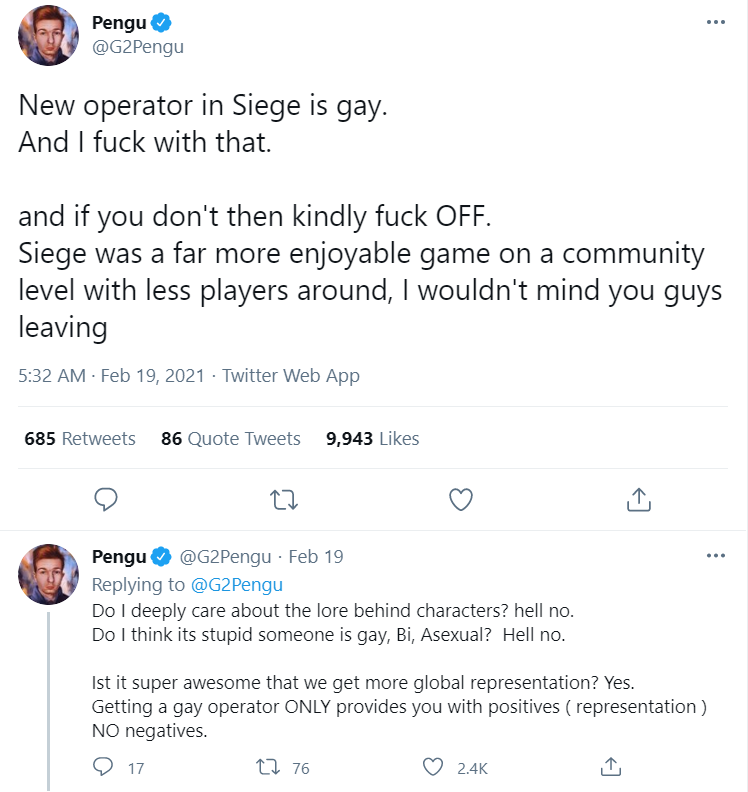This screenshot has height=792, width=748.
Task: Like the reply with 2.4K likes
Action: 433,767
